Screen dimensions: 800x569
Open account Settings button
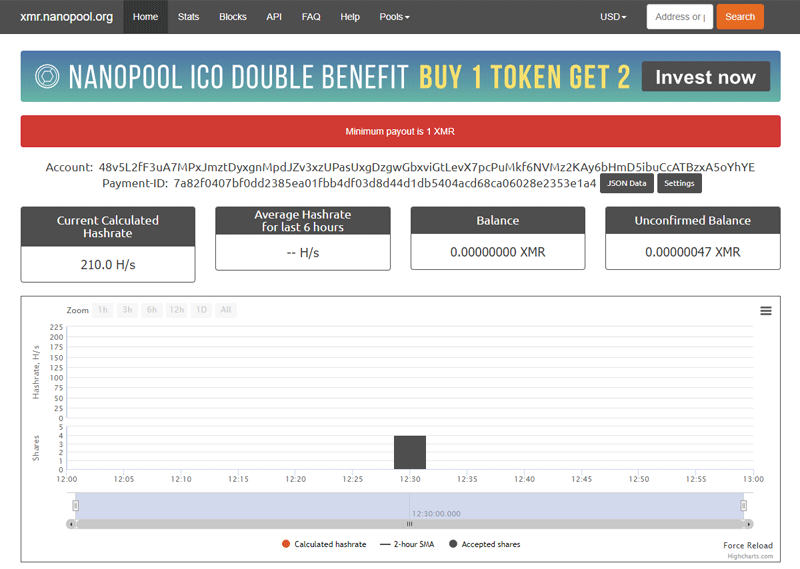tap(679, 184)
